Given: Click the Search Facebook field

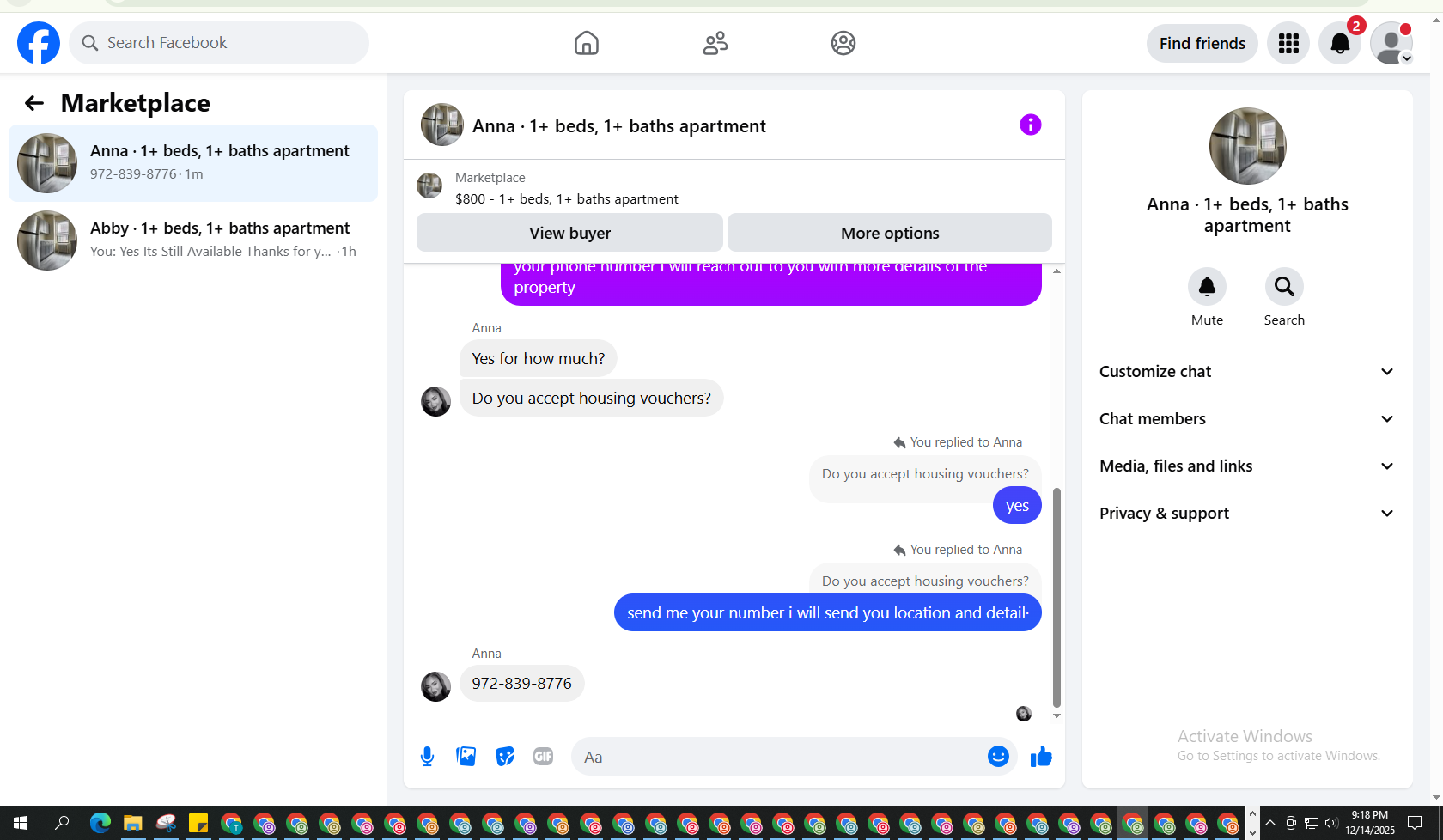Looking at the screenshot, I should pos(219,43).
